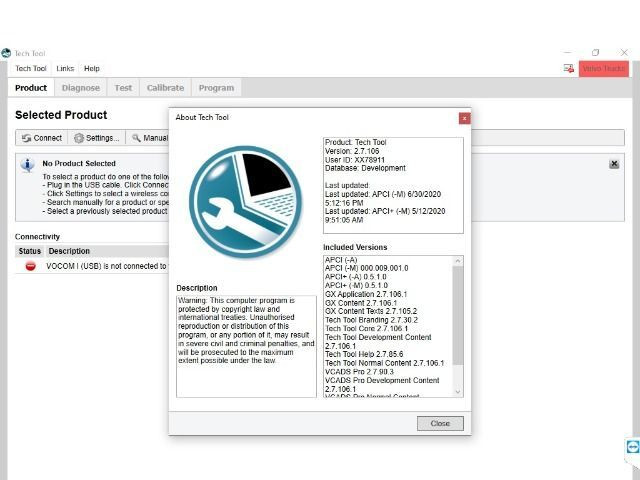Click the info icon in No Product Selected
This screenshot has width=640, height=480.
click(x=27, y=165)
